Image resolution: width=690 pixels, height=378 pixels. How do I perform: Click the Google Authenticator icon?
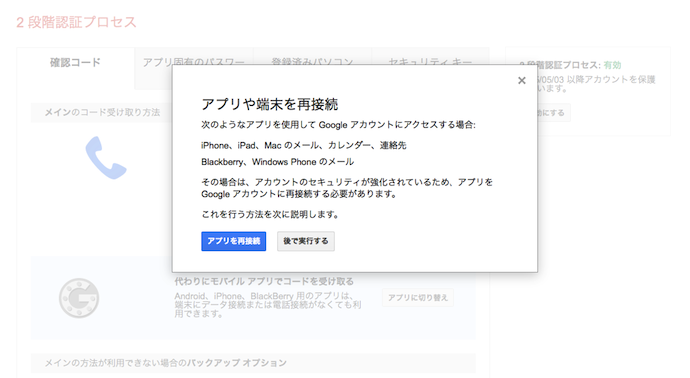79,298
